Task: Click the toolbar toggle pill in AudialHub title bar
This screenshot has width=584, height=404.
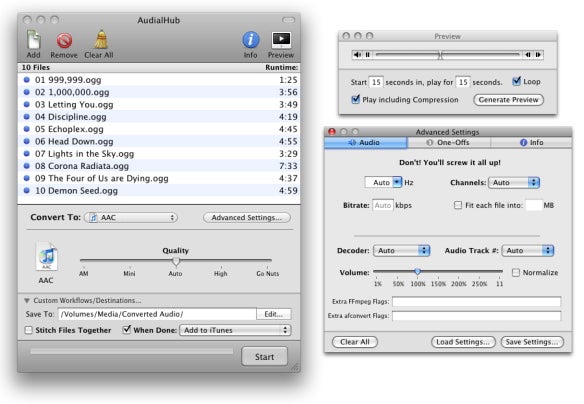Action: 288,20
